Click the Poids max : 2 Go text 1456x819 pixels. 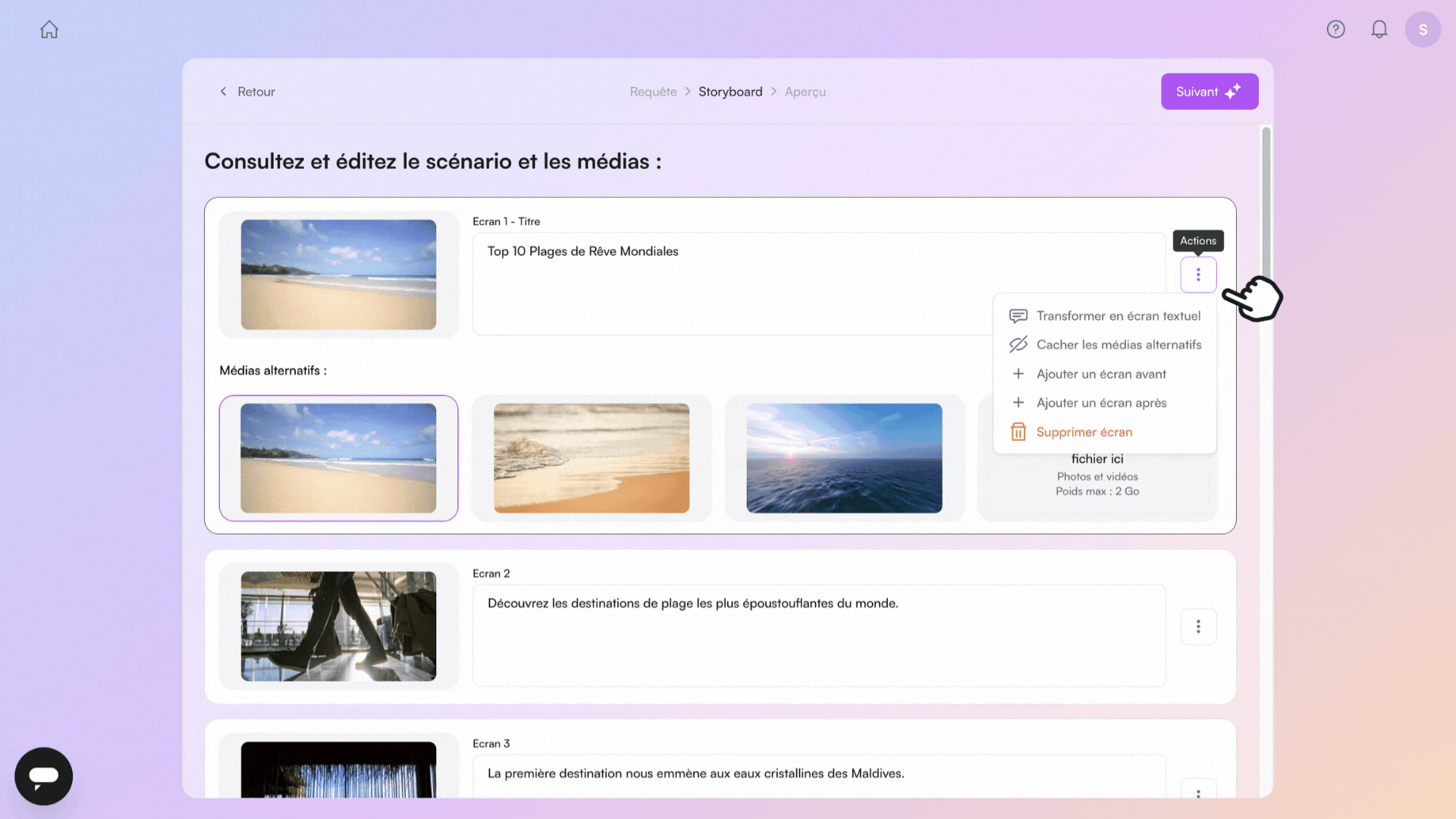(1097, 491)
